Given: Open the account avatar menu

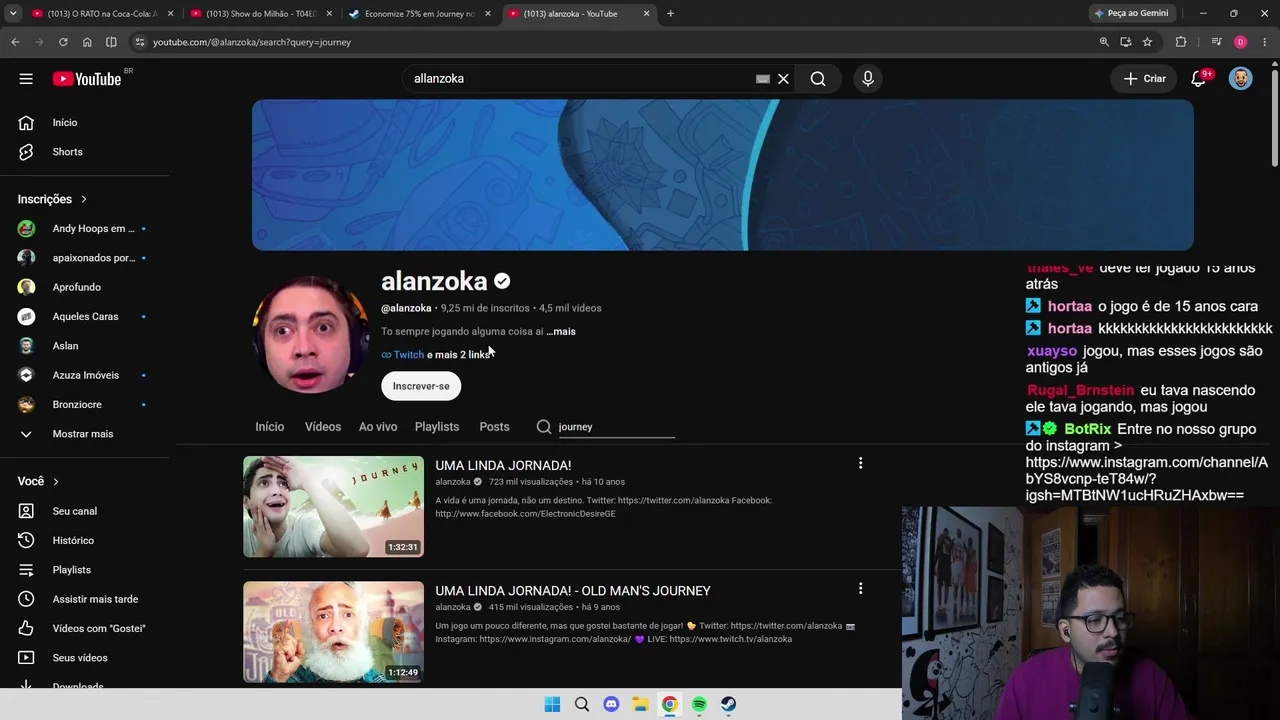Looking at the screenshot, I should 1241,79.
